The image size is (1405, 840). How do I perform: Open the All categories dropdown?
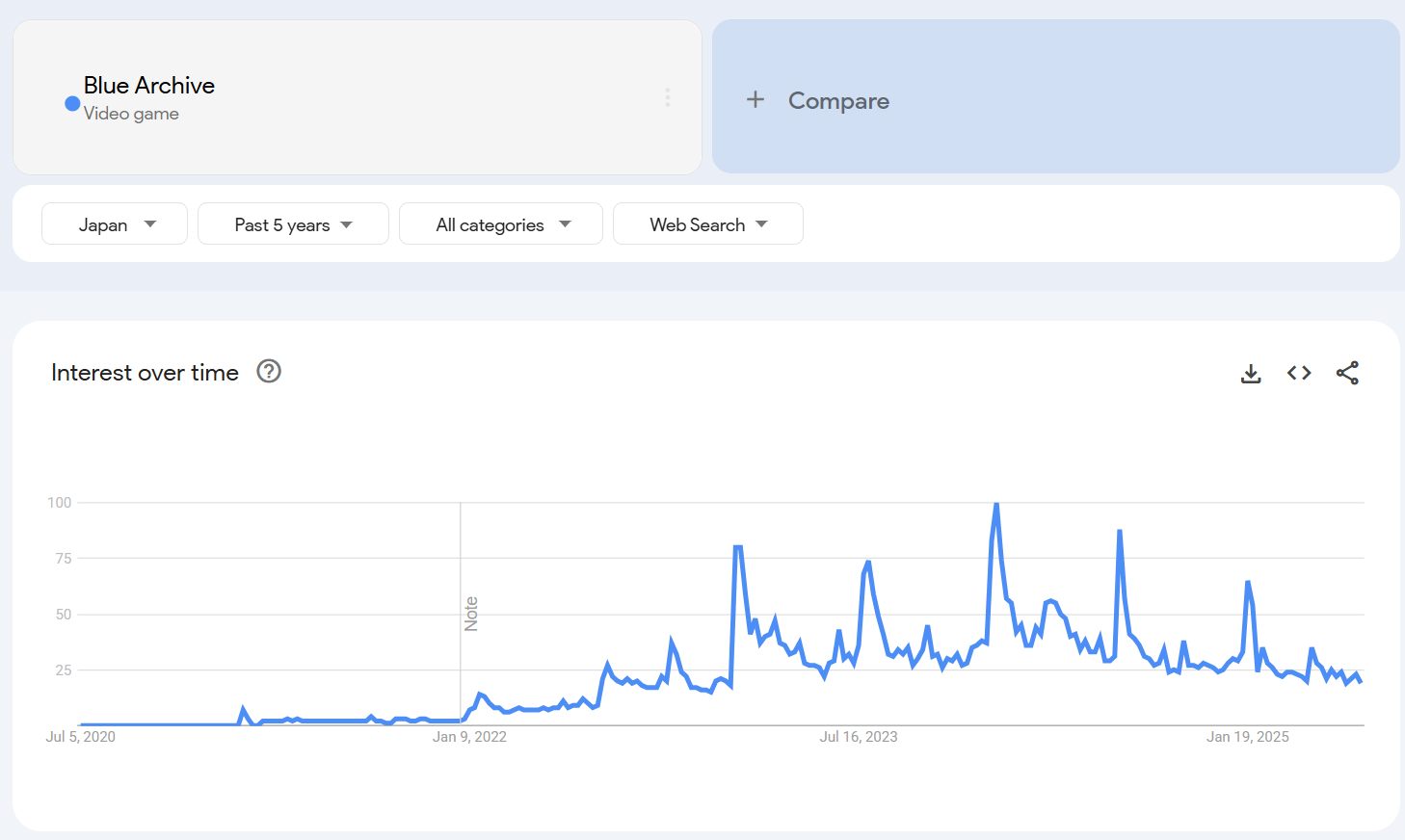(x=501, y=224)
